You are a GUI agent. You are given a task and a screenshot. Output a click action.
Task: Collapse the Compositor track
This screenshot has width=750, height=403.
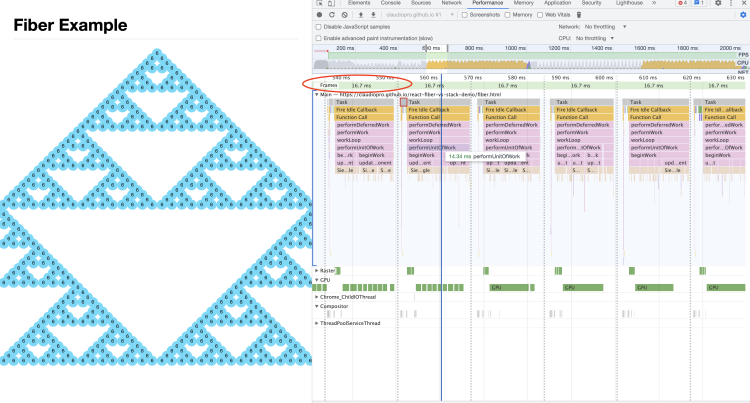pos(317,306)
